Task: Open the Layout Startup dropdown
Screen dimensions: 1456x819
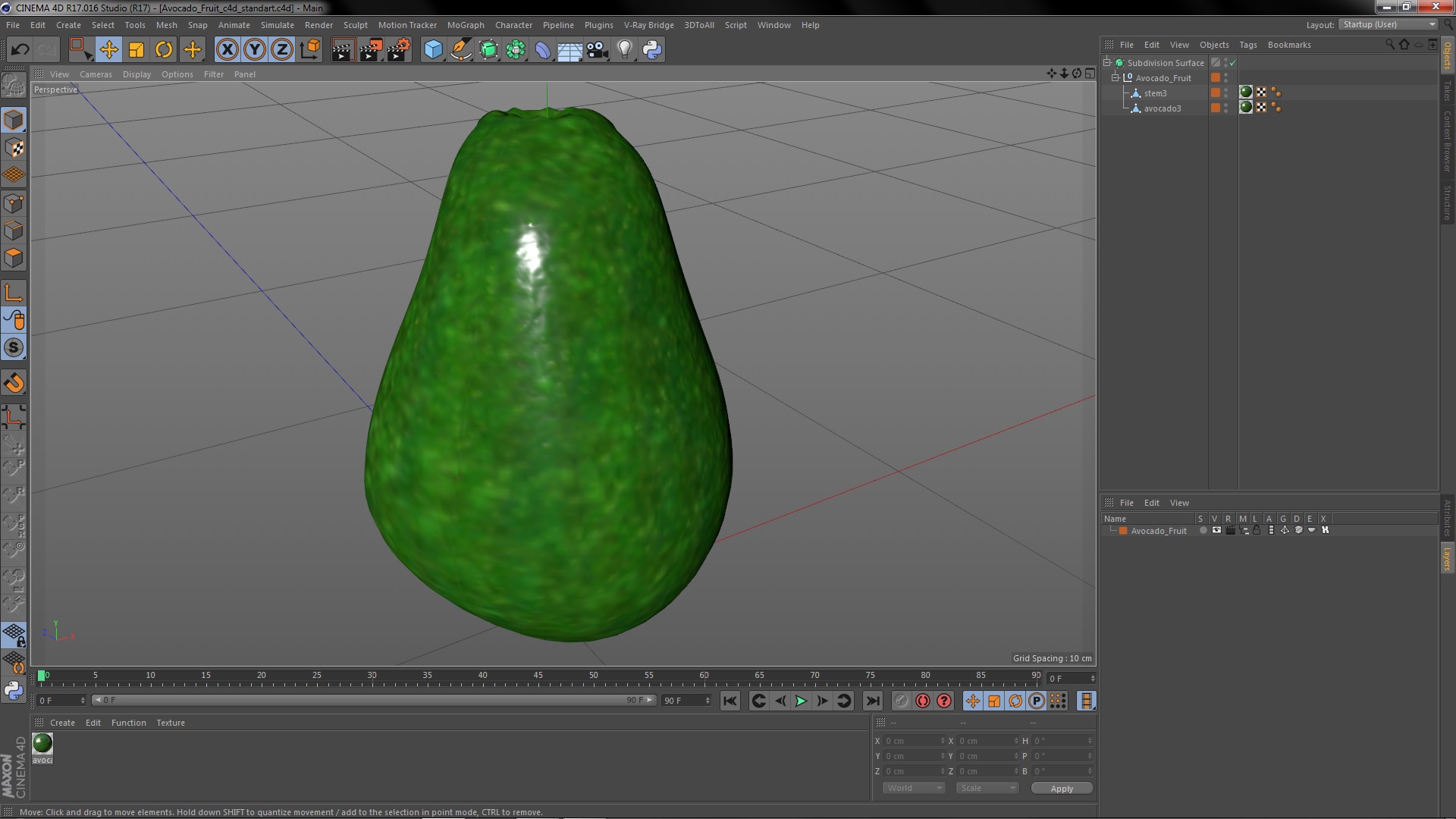Action: [1388, 25]
